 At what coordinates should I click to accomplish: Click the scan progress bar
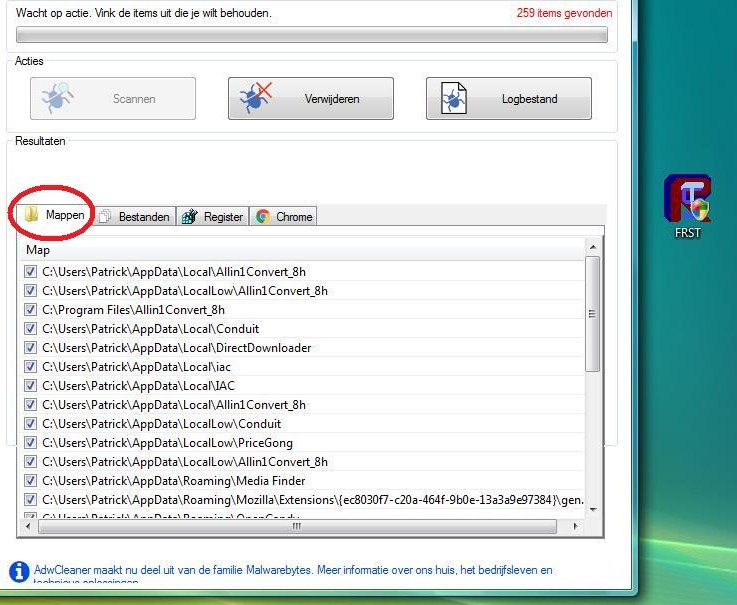[x=312, y=35]
